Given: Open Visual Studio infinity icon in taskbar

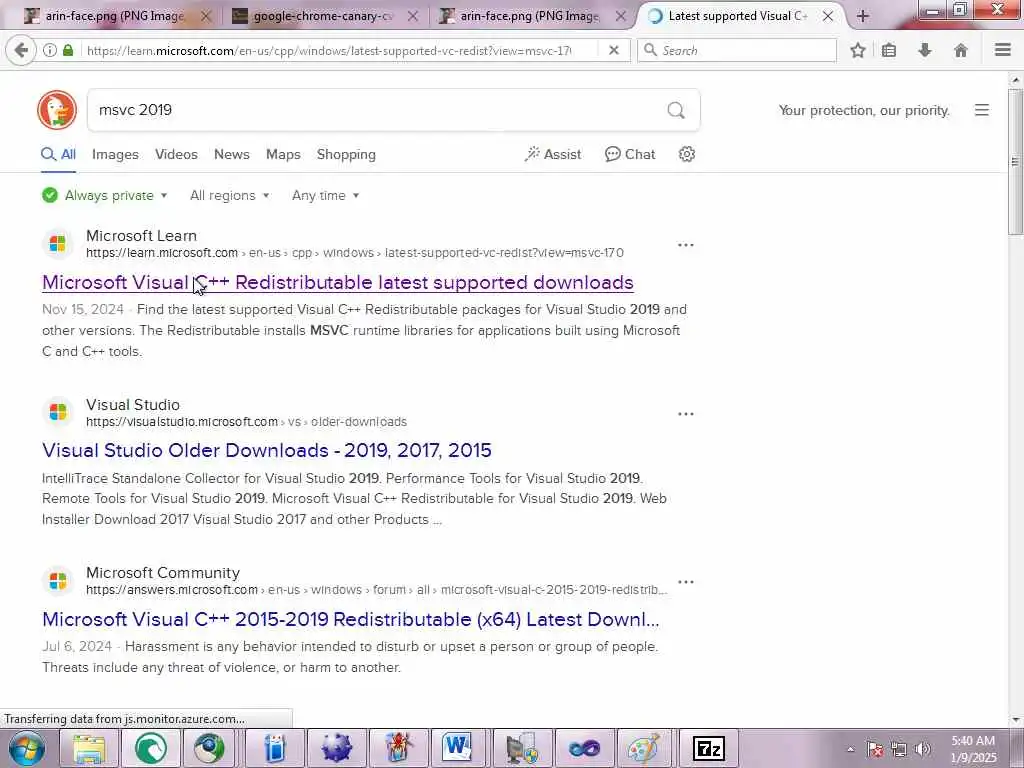Looking at the screenshot, I should (584, 748).
